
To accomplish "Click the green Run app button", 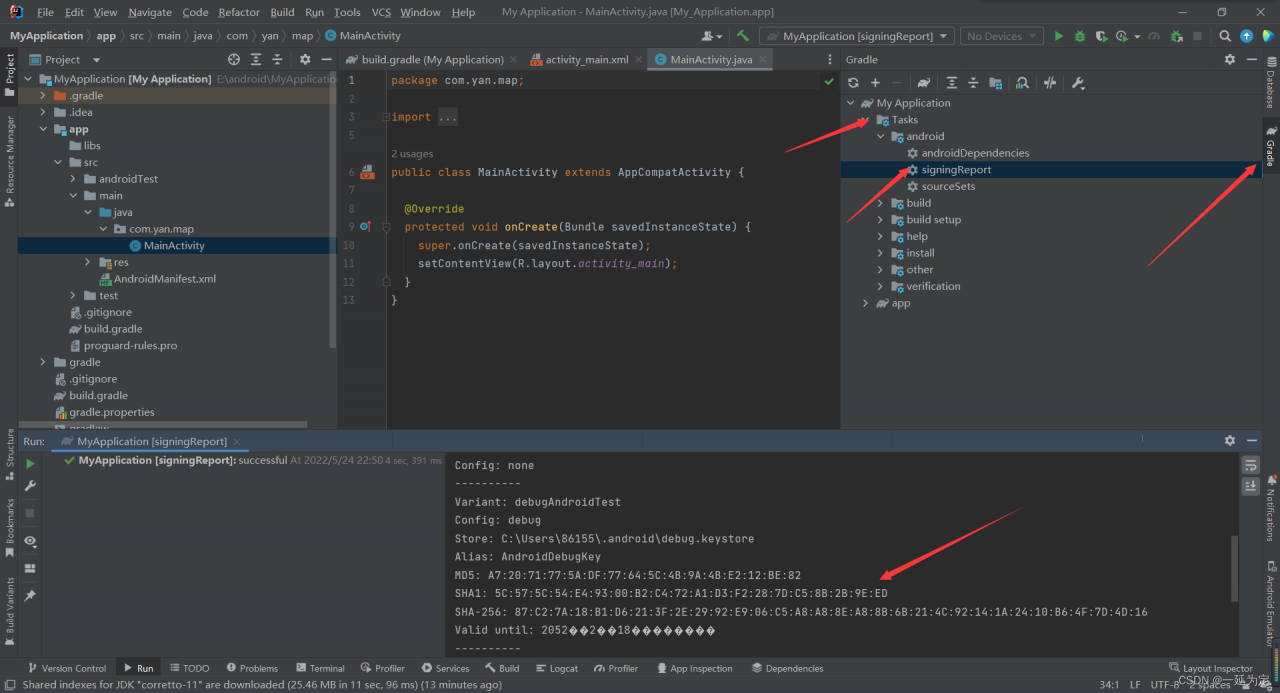I will 1059,36.
